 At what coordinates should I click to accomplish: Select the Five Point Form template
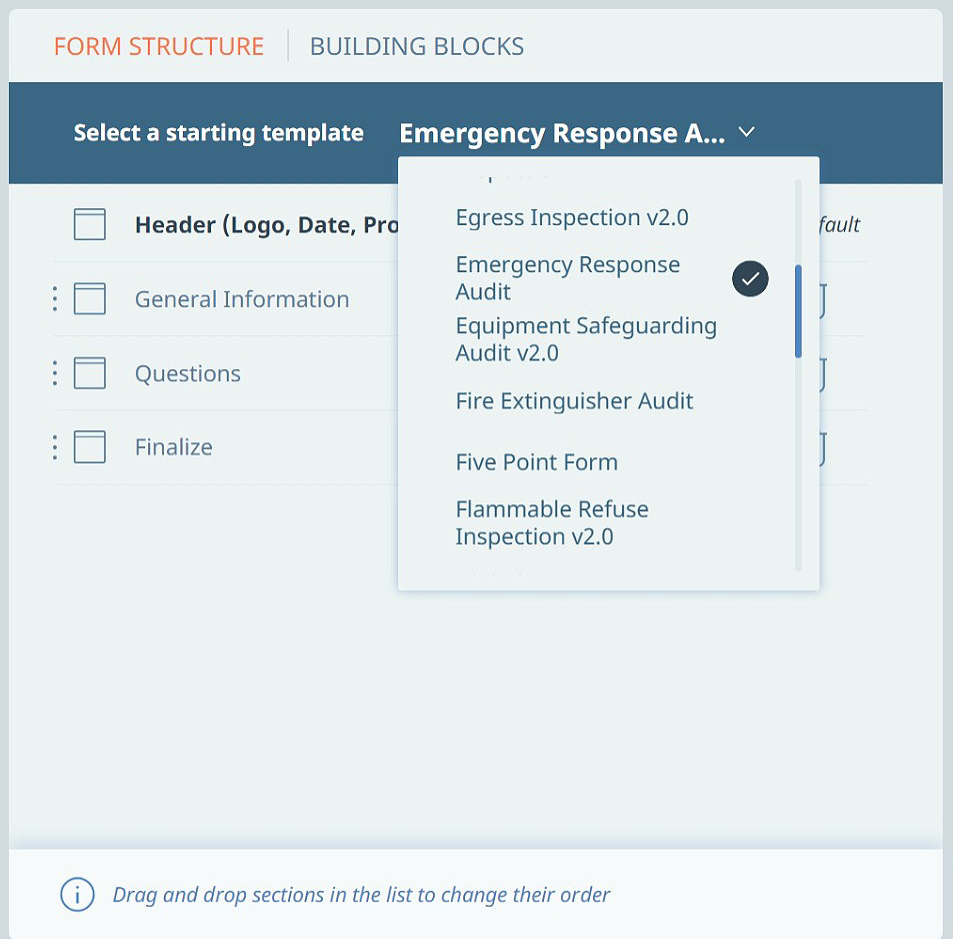[537, 463]
